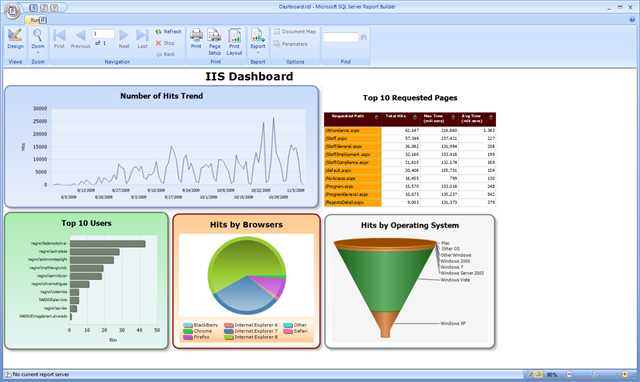The width and height of the screenshot is (640, 382).
Task: Sort table by Avg Time
Action: click(x=491, y=118)
